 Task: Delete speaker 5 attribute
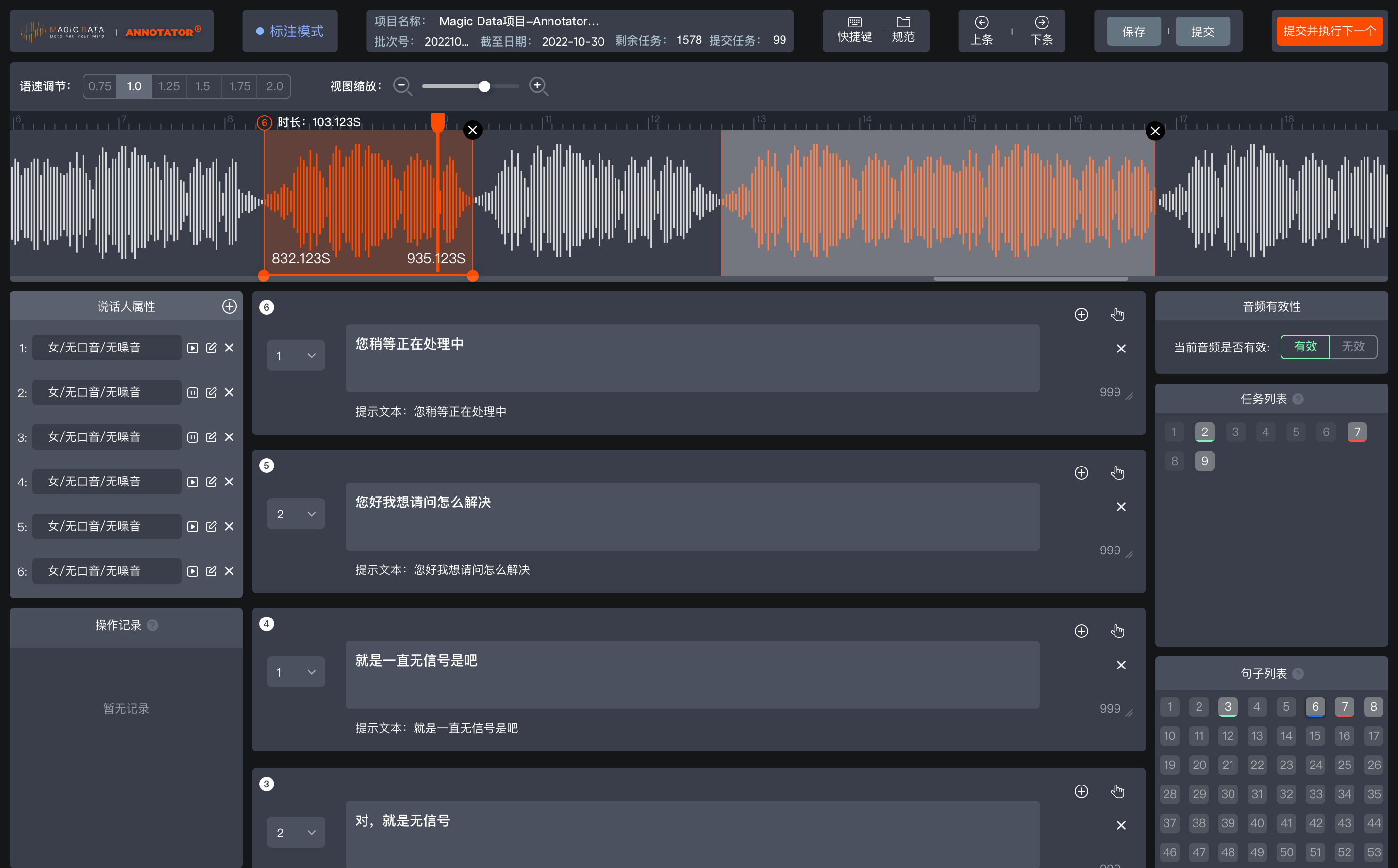(229, 526)
